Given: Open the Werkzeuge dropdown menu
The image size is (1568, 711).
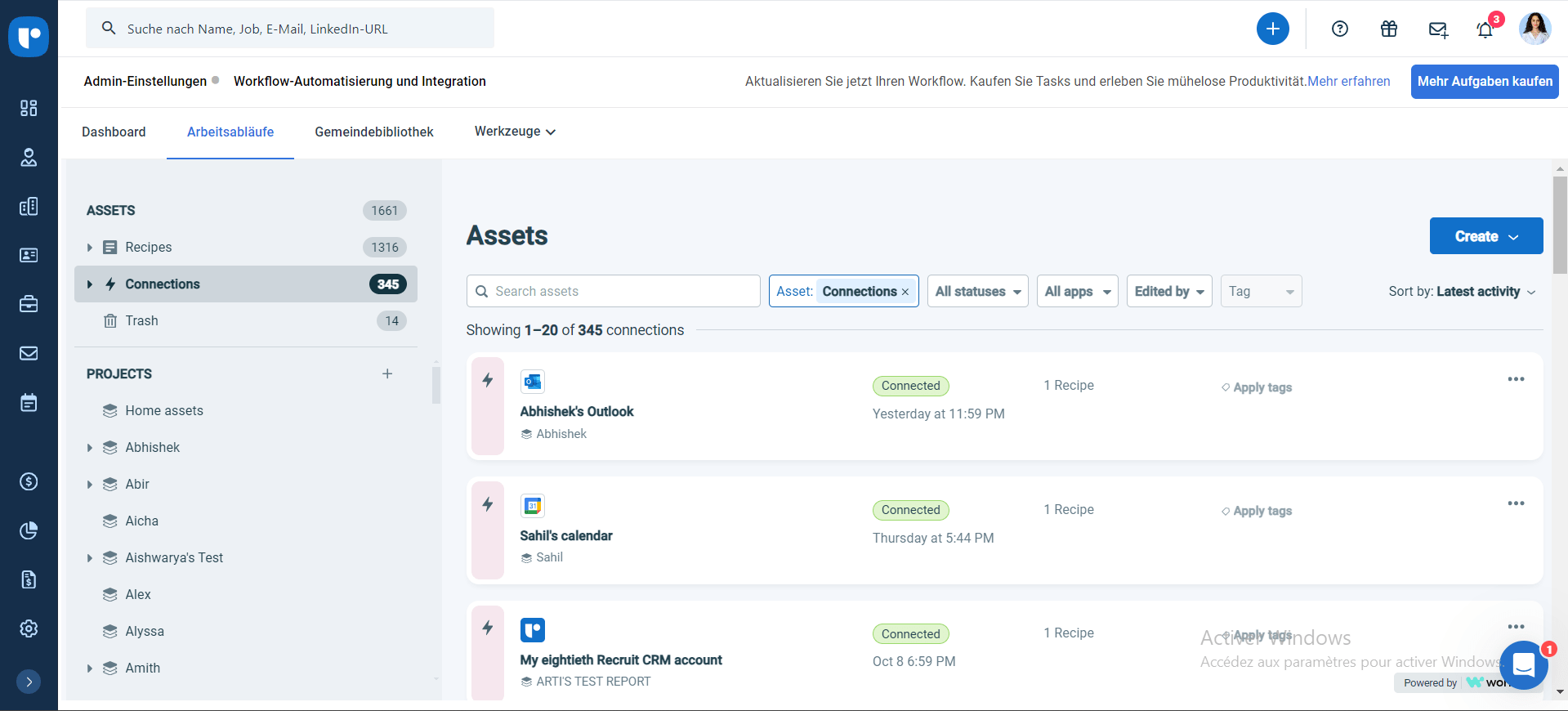Looking at the screenshot, I should pyautogui.click(x=515, y=132).
